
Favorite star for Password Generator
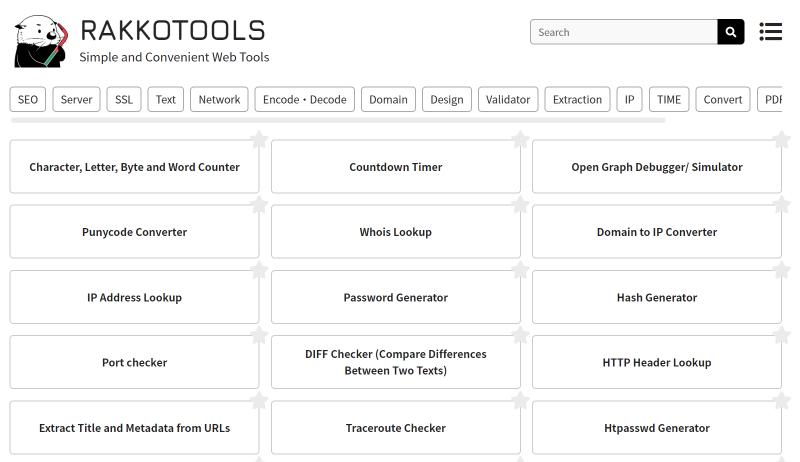pos(520,270)
